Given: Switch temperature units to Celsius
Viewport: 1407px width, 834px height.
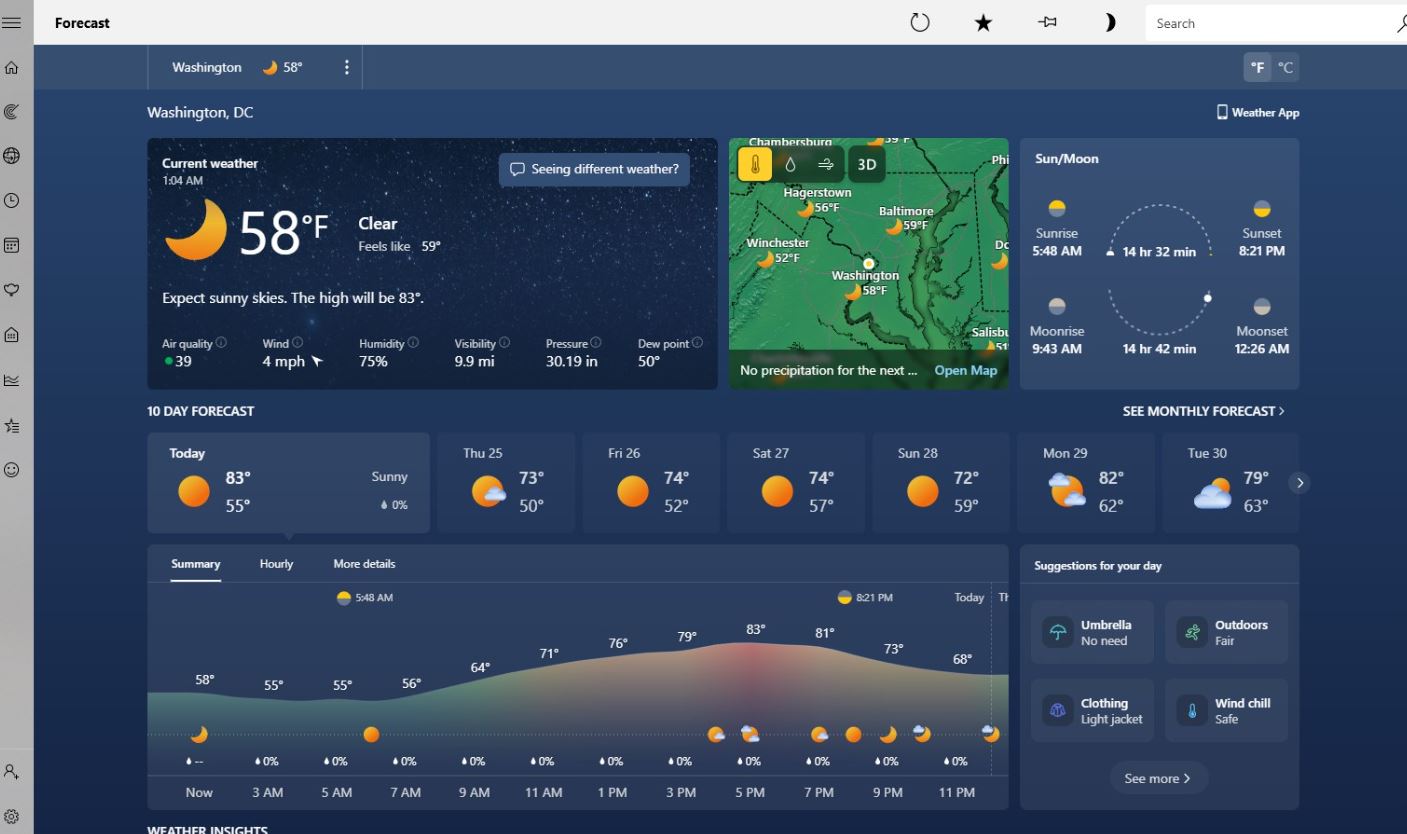Looking at the screenshot, I should point(1286,67).
